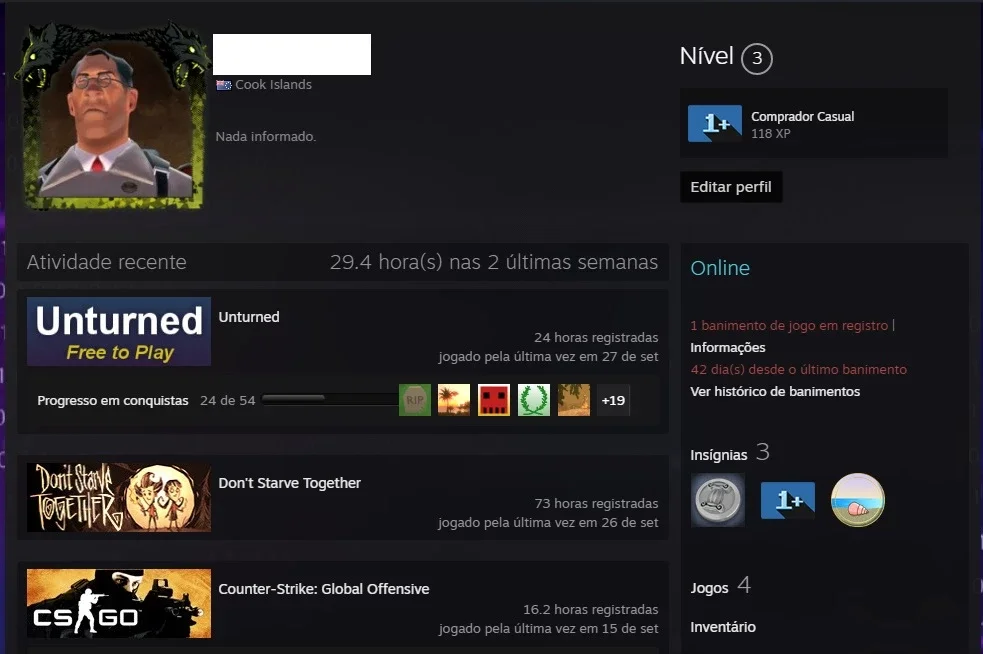
Task: Open the Unturned game banner
Action: pos(119,331)
